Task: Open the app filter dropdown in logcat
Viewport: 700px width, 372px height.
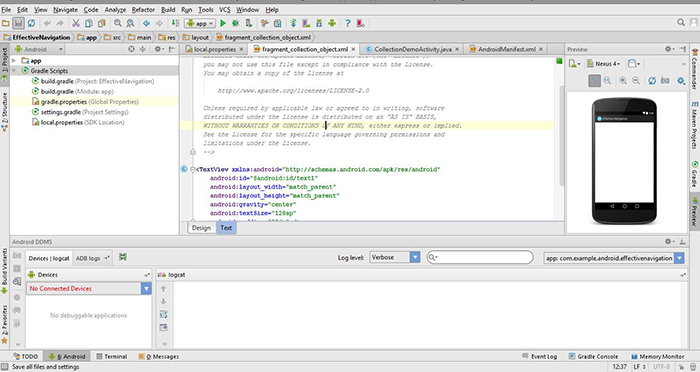Action: [614, 258]
